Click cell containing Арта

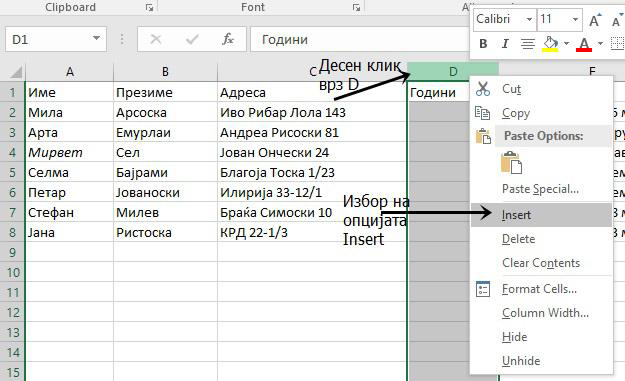(x=70, y=132)
